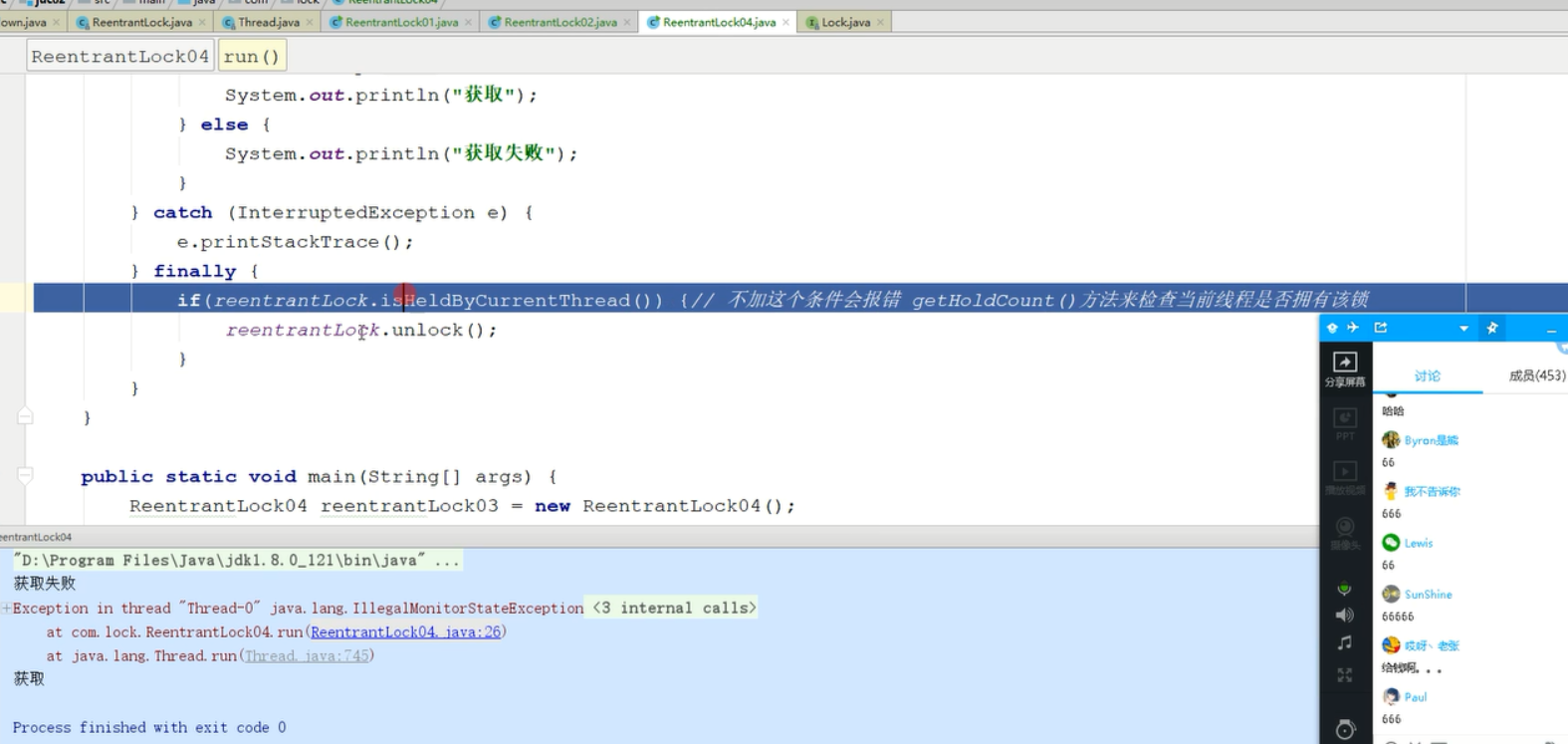The height and width of the screenshot is (744, 1568).
Task: Click the ReentrantLock04 class breadcrumb
Action: [120, 56]
